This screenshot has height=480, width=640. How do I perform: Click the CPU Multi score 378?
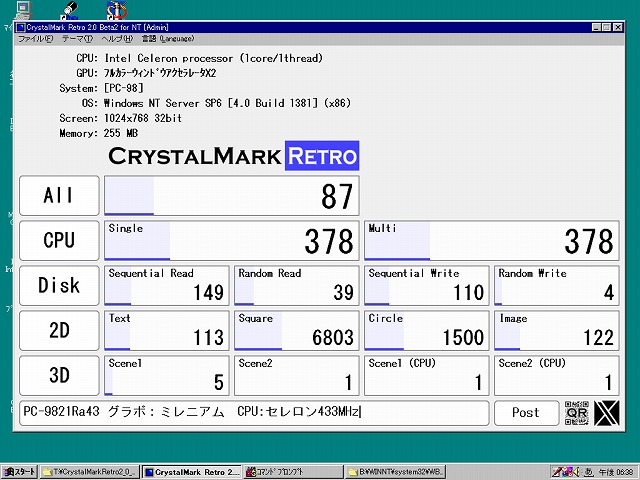[492, 240]
